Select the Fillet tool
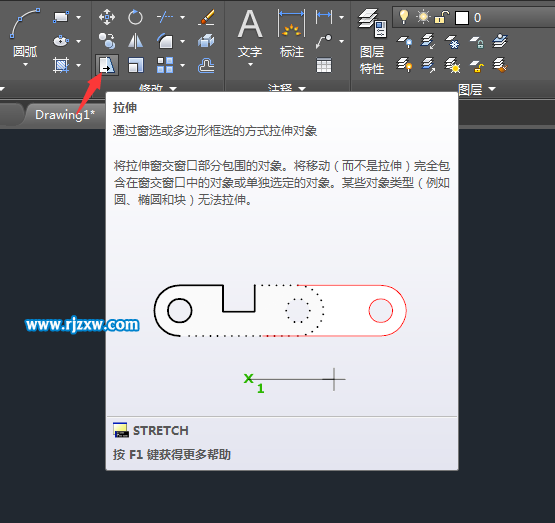 pos(165,41)
